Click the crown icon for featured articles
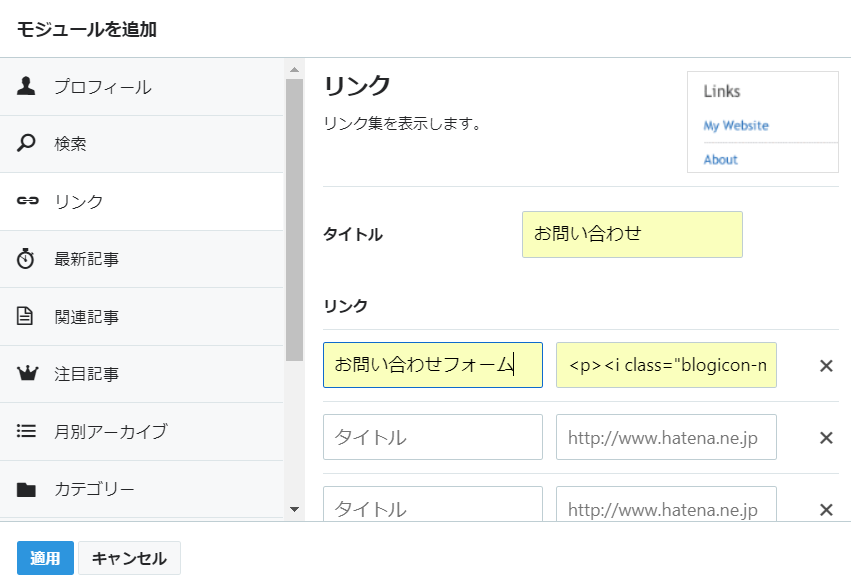851x581 pixels. (27, 375)
